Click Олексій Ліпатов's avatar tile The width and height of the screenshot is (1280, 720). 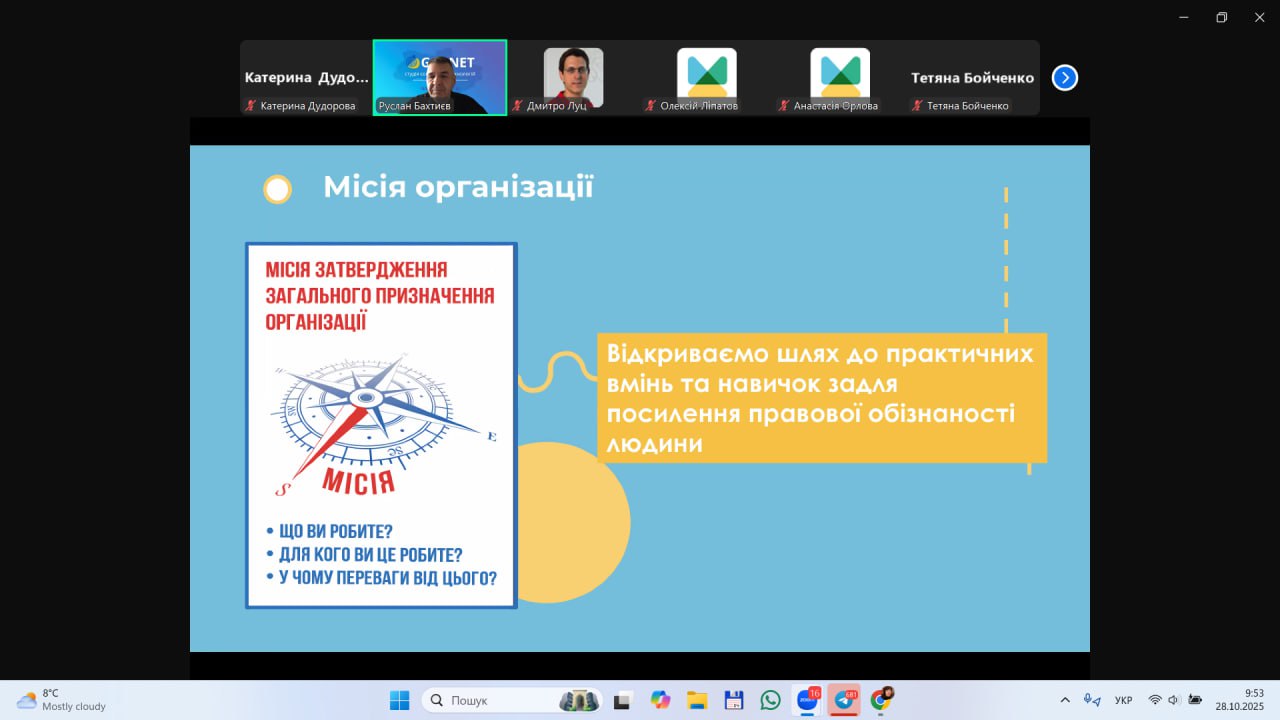point(706,77)
